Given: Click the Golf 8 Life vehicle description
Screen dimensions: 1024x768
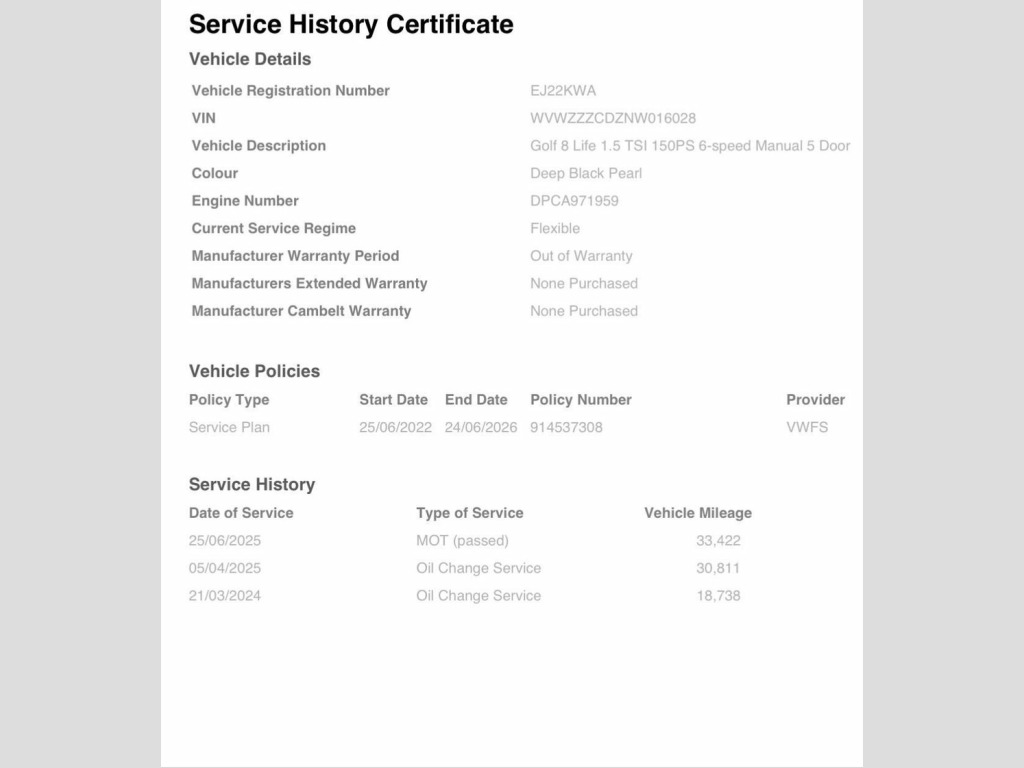Looking at the screenshot, I should pos(690,146).
